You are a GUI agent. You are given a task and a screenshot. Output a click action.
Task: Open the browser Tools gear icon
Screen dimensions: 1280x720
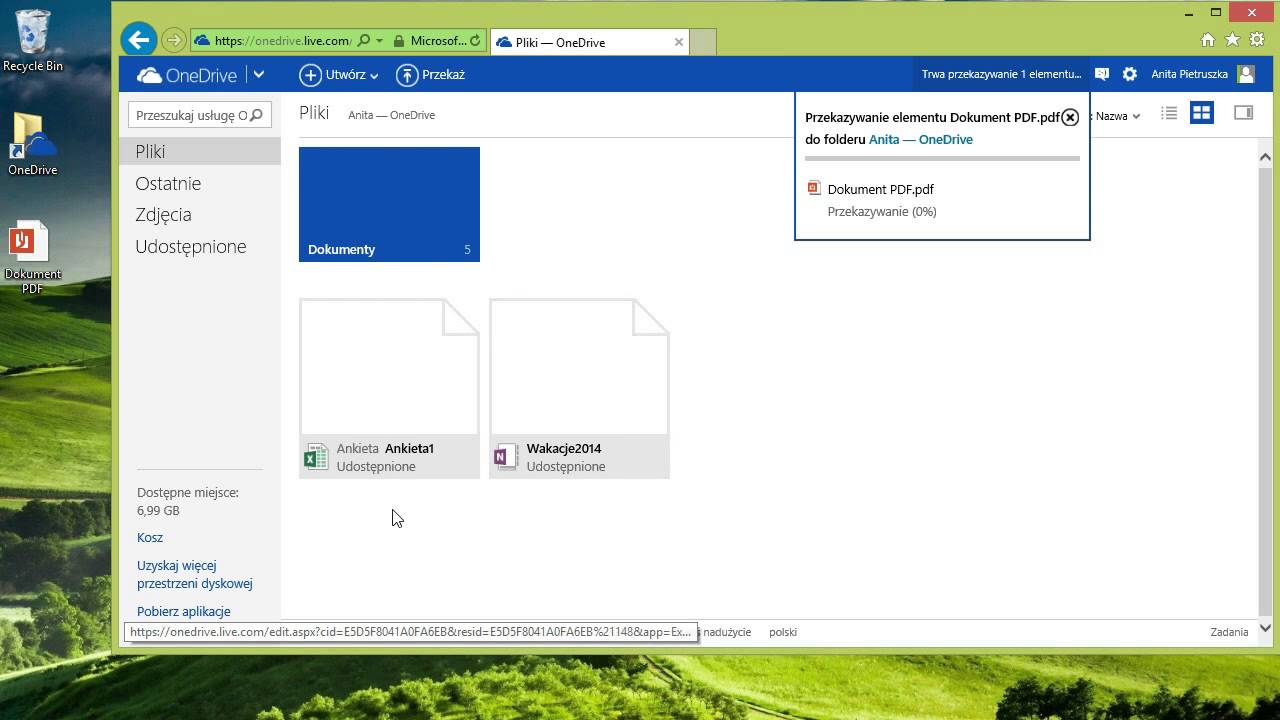click(1258, 40)
